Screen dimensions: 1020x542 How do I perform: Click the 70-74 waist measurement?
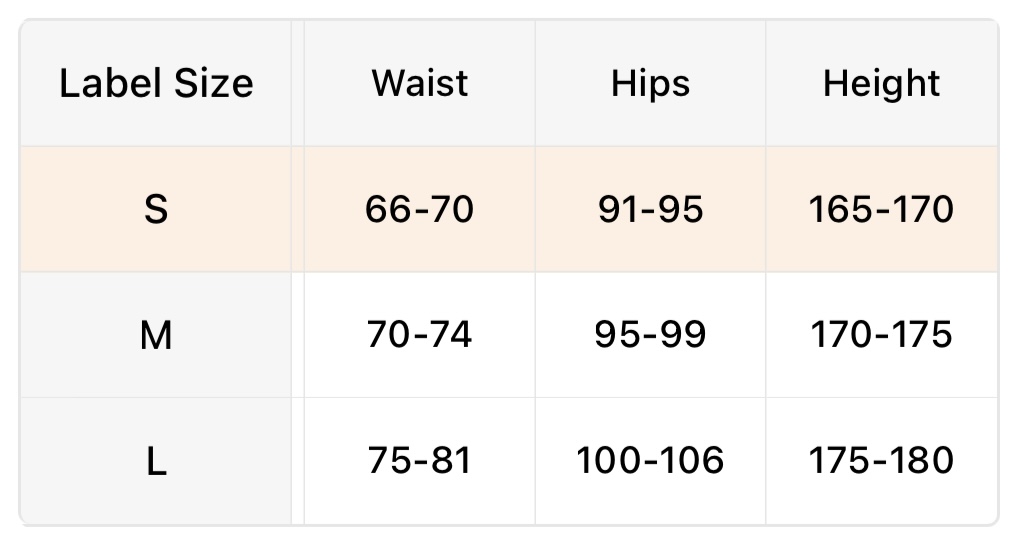coord(419,335)
